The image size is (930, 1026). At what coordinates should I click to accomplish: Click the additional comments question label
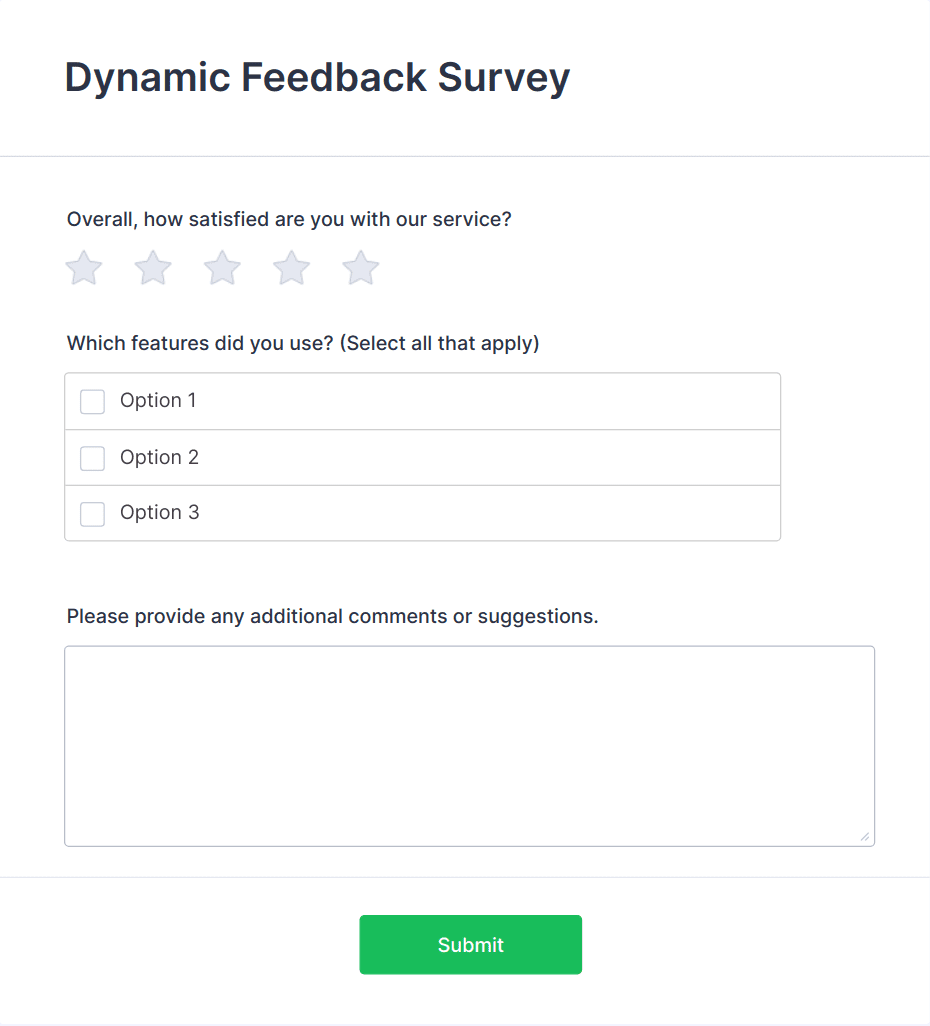(x=332, y=616)
